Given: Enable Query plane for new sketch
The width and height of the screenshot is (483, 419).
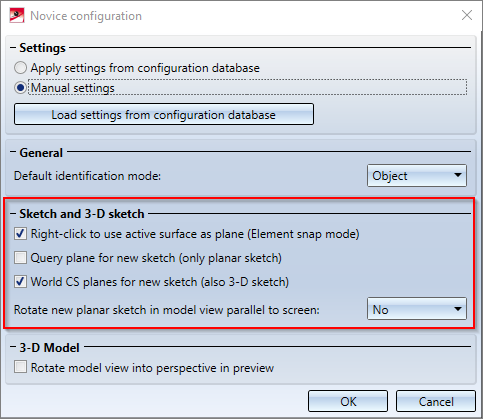Looking at the screenshot, I should coord(20,258).
